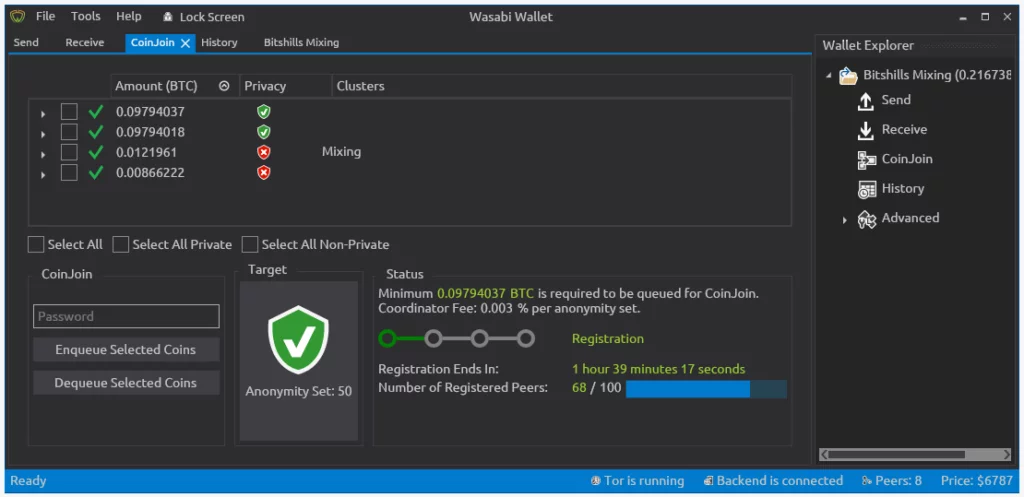The height and width of the screenshot is (497, 1024).
Task: Click green privacy shield for 0.09794037 coin
Action: pos(263,112)
